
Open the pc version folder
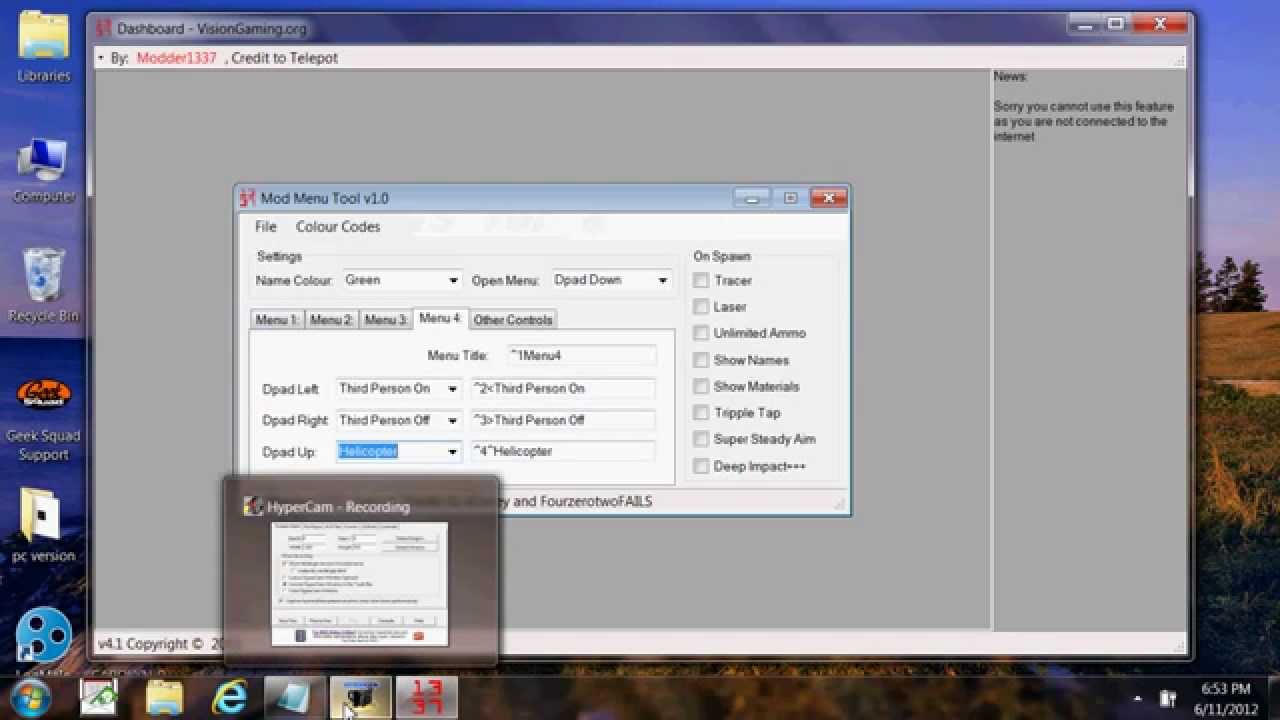[44, 525]
